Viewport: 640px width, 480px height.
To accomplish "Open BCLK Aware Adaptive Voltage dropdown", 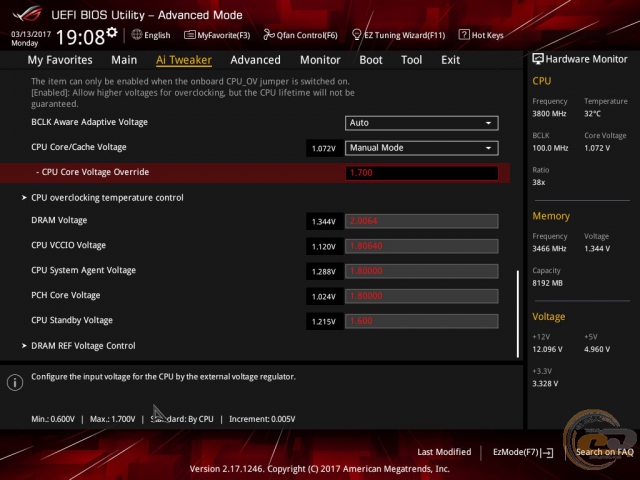I will (x=422, y=123).
